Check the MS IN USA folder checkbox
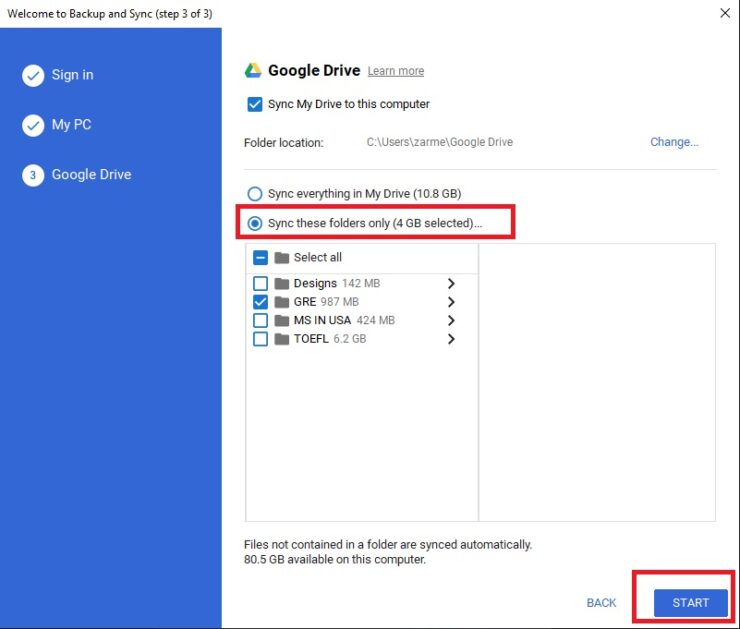Viewport: 740px width, 629px height. point(261,320)
